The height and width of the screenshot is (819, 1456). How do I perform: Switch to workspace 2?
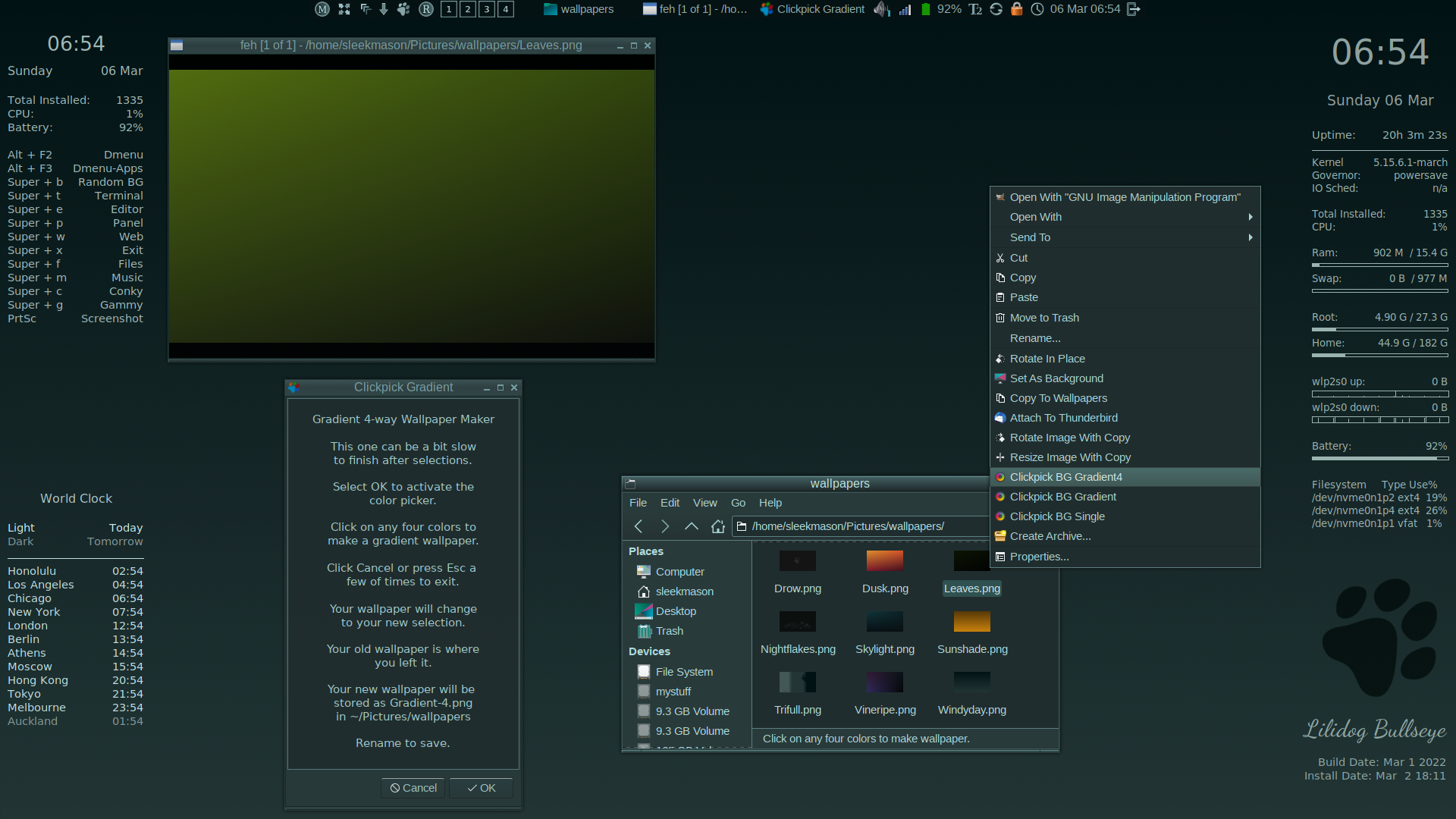point(468,9)
